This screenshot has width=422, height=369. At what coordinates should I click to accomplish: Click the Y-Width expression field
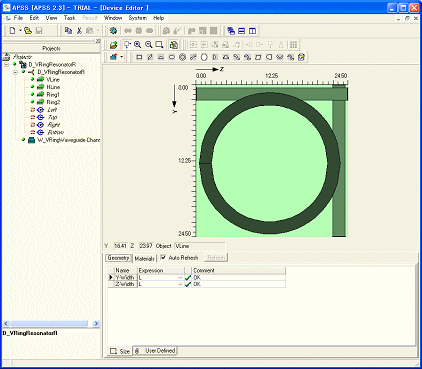click(161, 277)
